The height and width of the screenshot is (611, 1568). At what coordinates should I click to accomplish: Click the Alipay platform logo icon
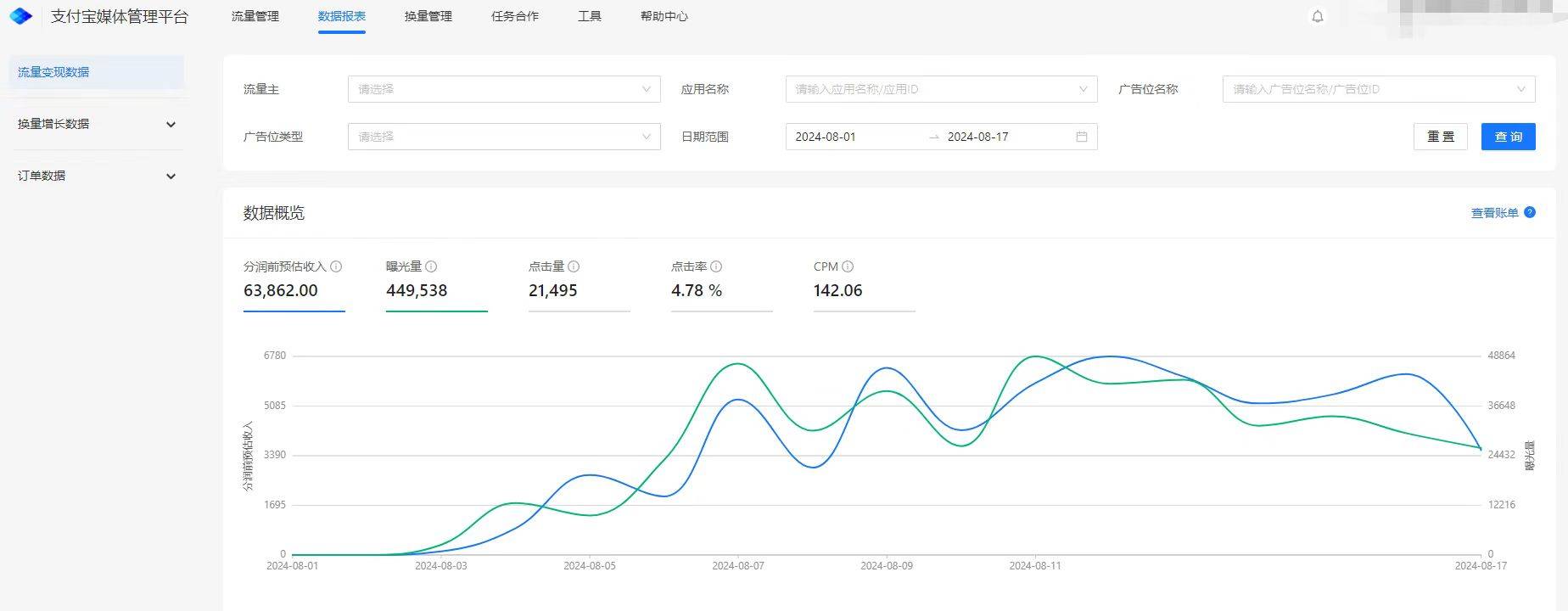tap(20, 16)
